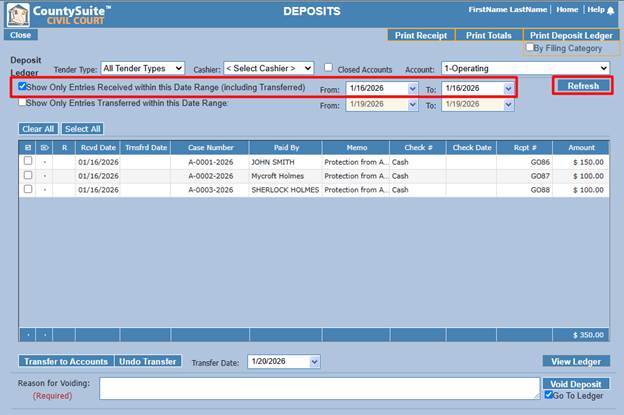Image resolution: width=624 pixels, height=415 pixels.
Task: Click Paid By name SHERLOCK HOLMES
Action: click(285, 190)
